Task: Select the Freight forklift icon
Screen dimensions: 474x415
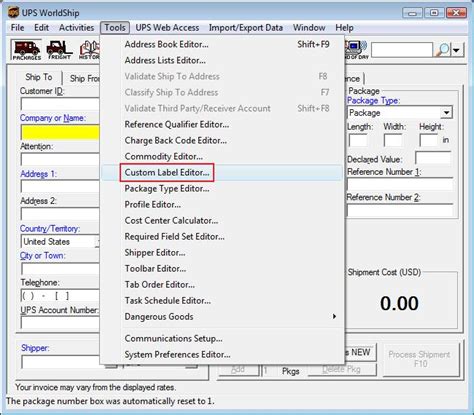Action: 60,50
